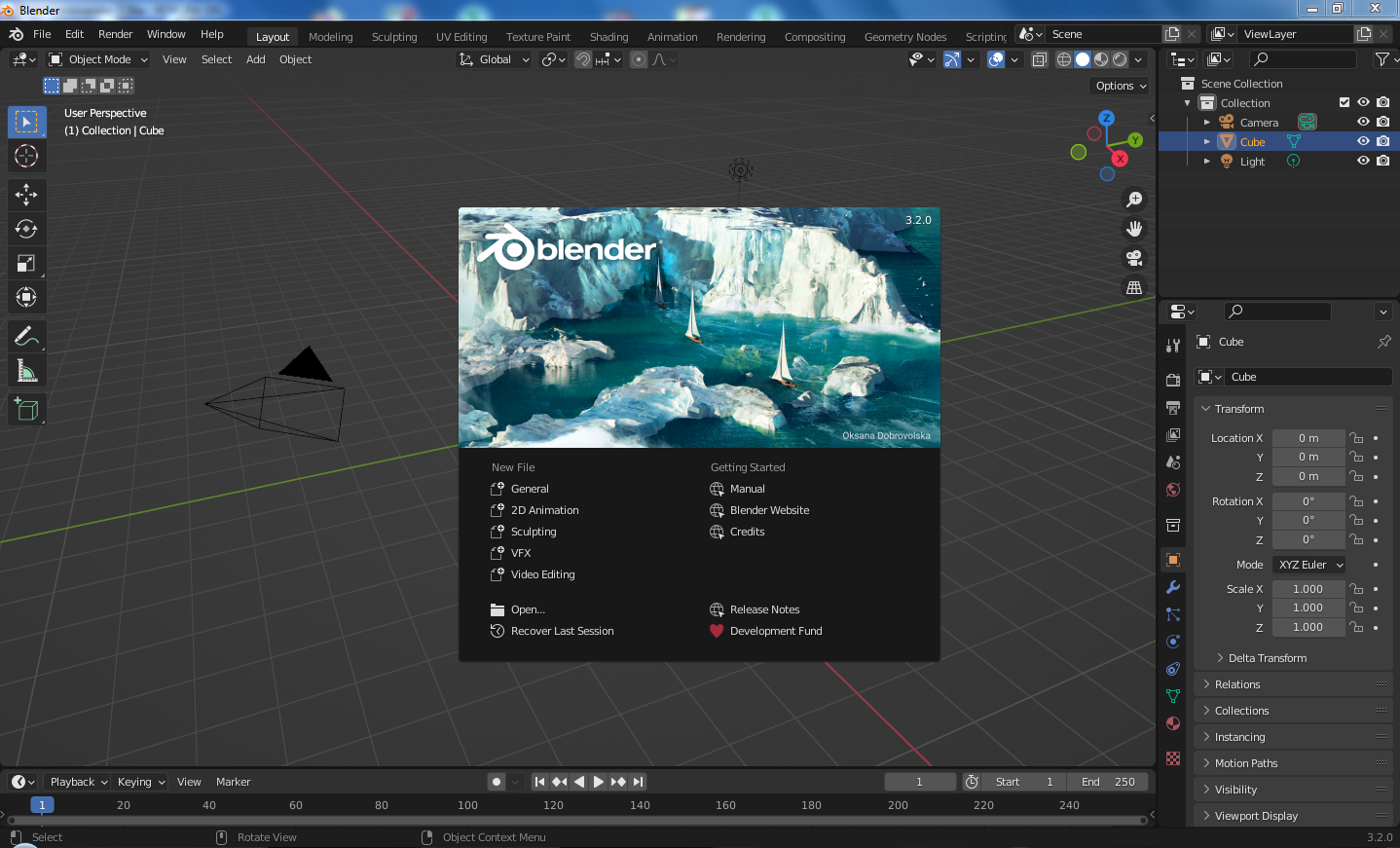Open the Object Data mesh tab

pos(1173,696)
